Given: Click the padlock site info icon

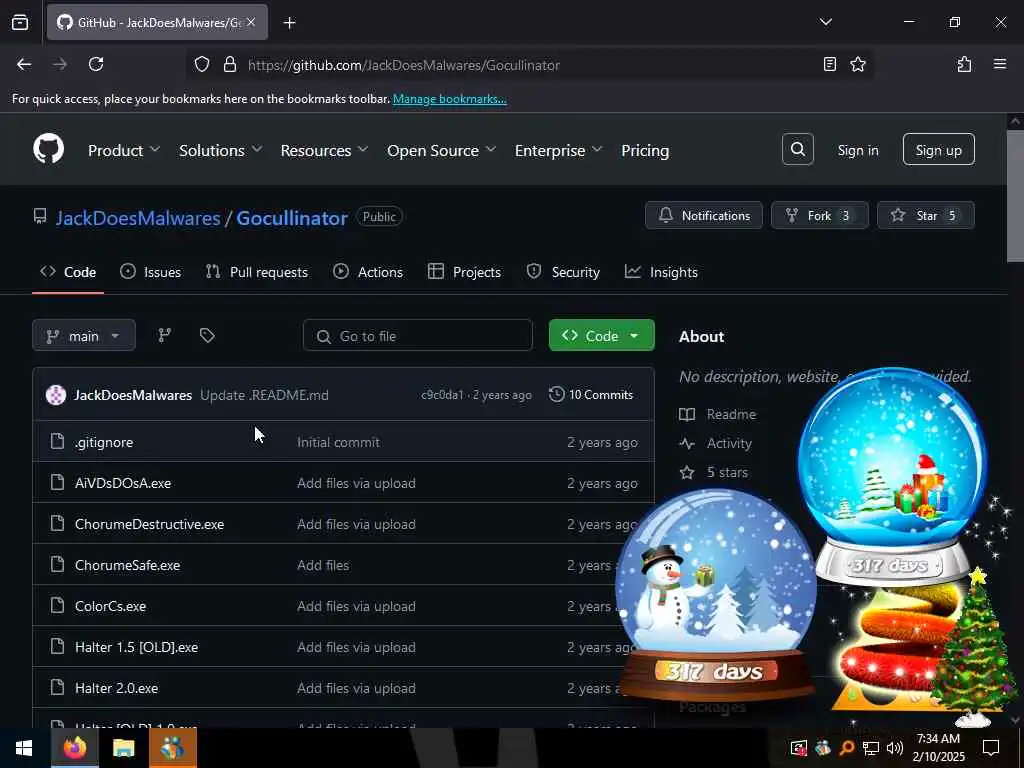Looking at the screenshot, I should point(229,65).
